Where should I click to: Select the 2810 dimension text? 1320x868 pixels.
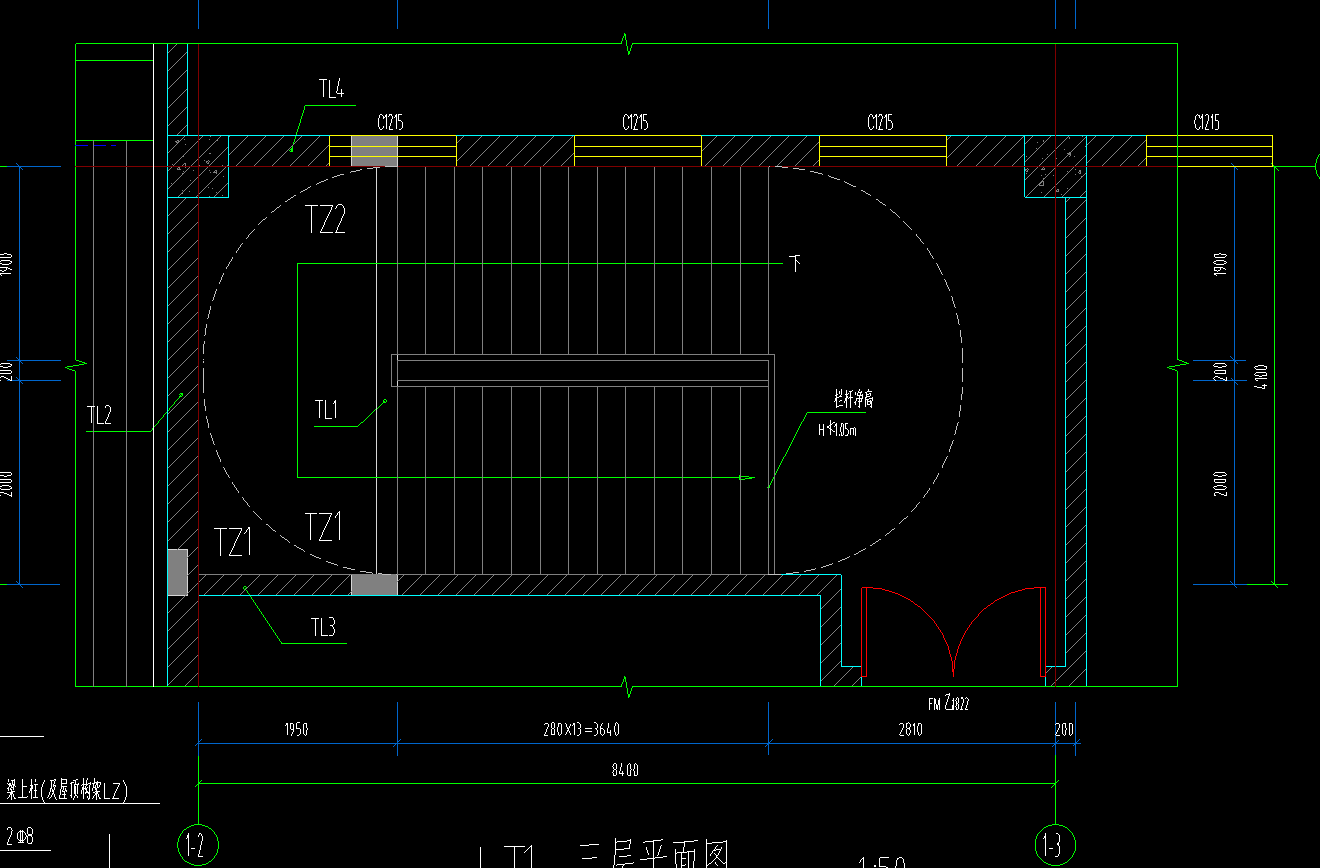pos(910,729)
